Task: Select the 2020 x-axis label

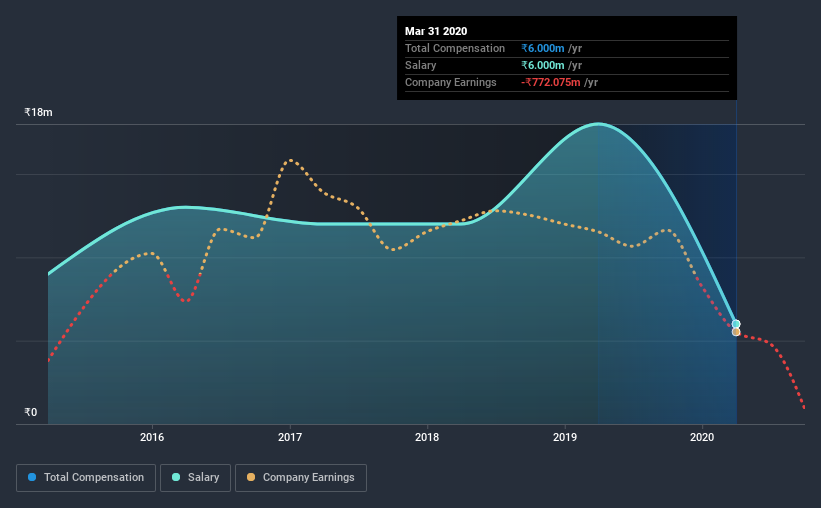Action: pyautogui.click(x=702, y=437)
